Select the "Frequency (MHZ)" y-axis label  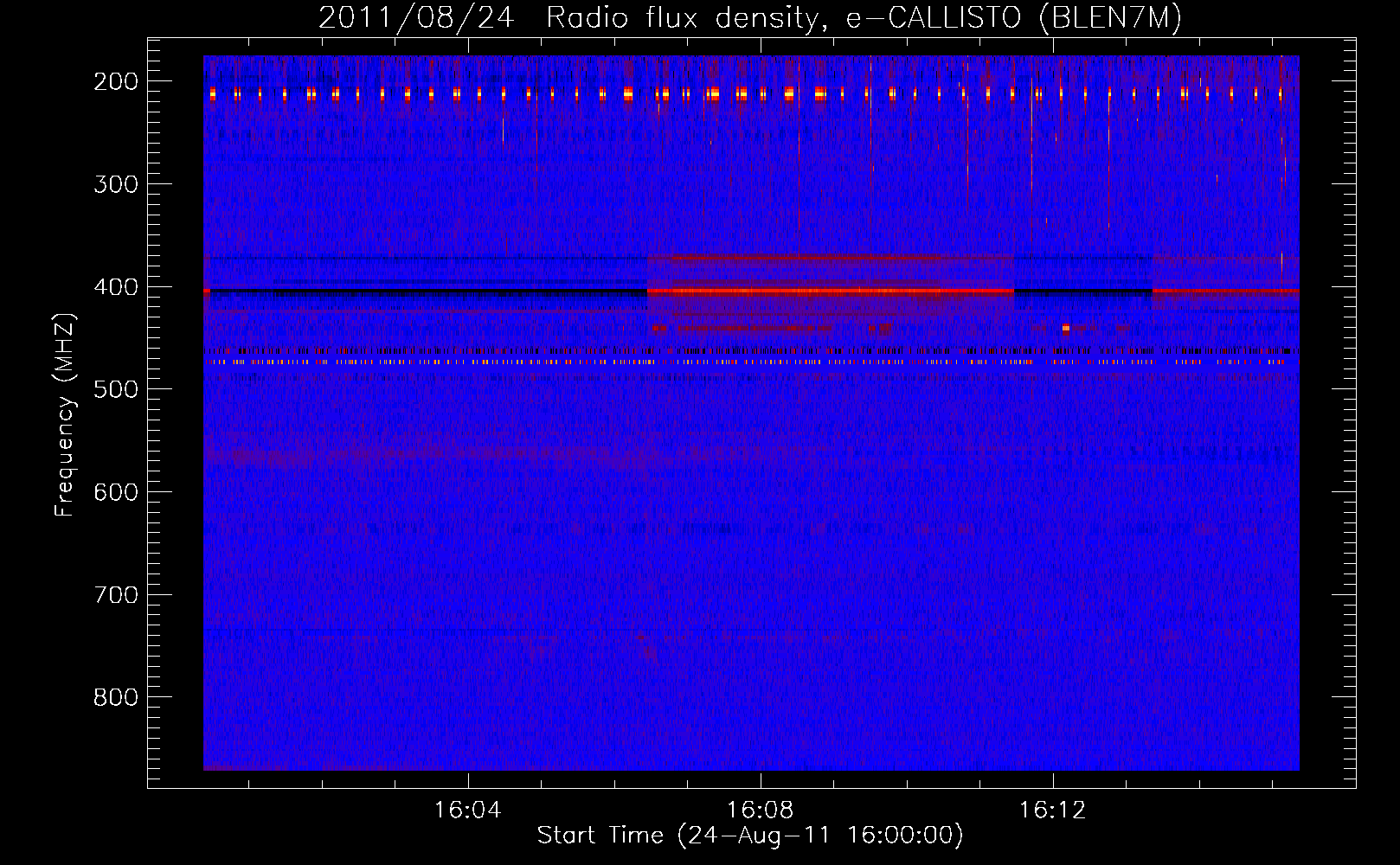pos(65,414)
